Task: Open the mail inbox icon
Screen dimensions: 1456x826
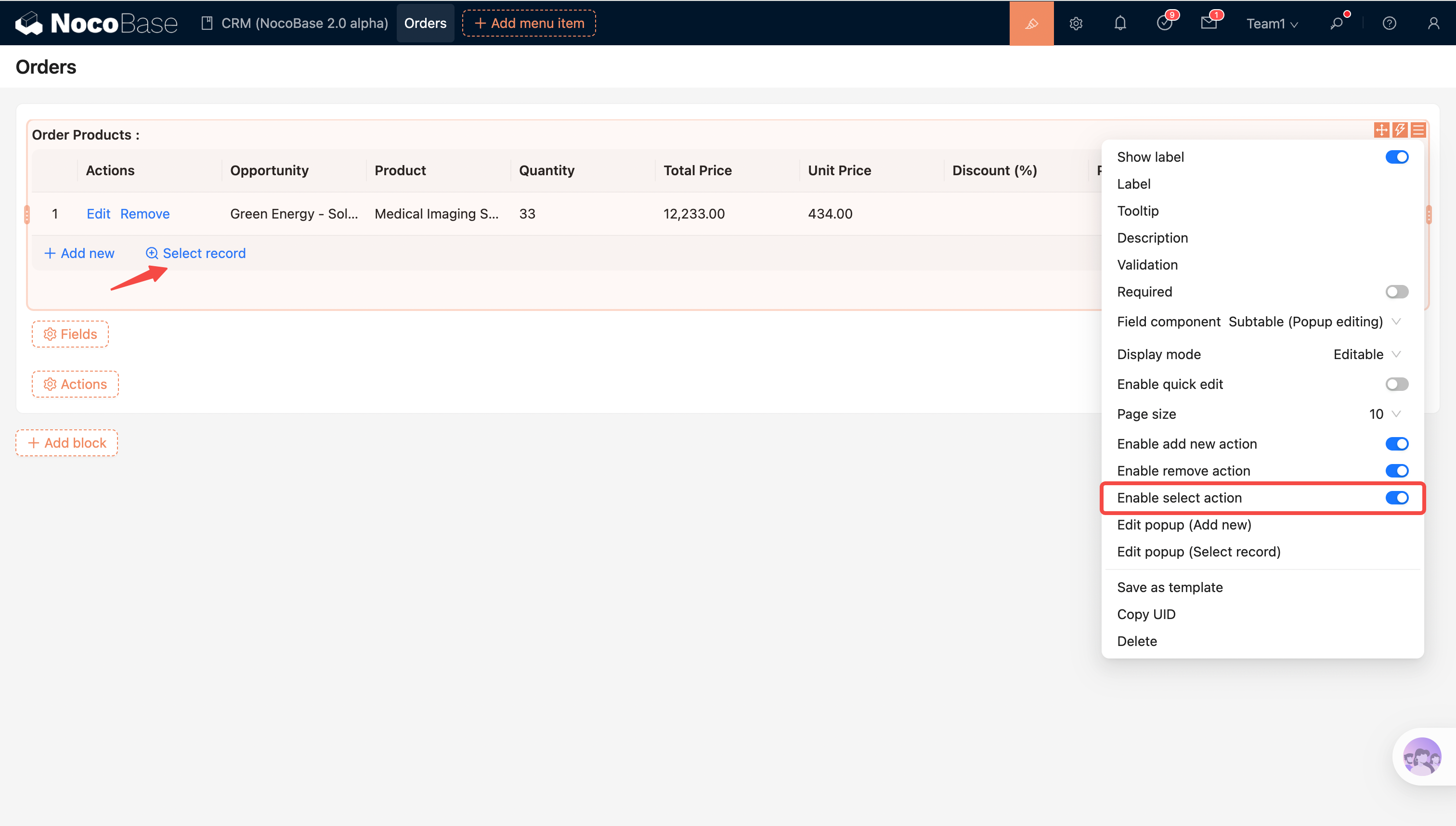Action: (x=1209, y=23)
